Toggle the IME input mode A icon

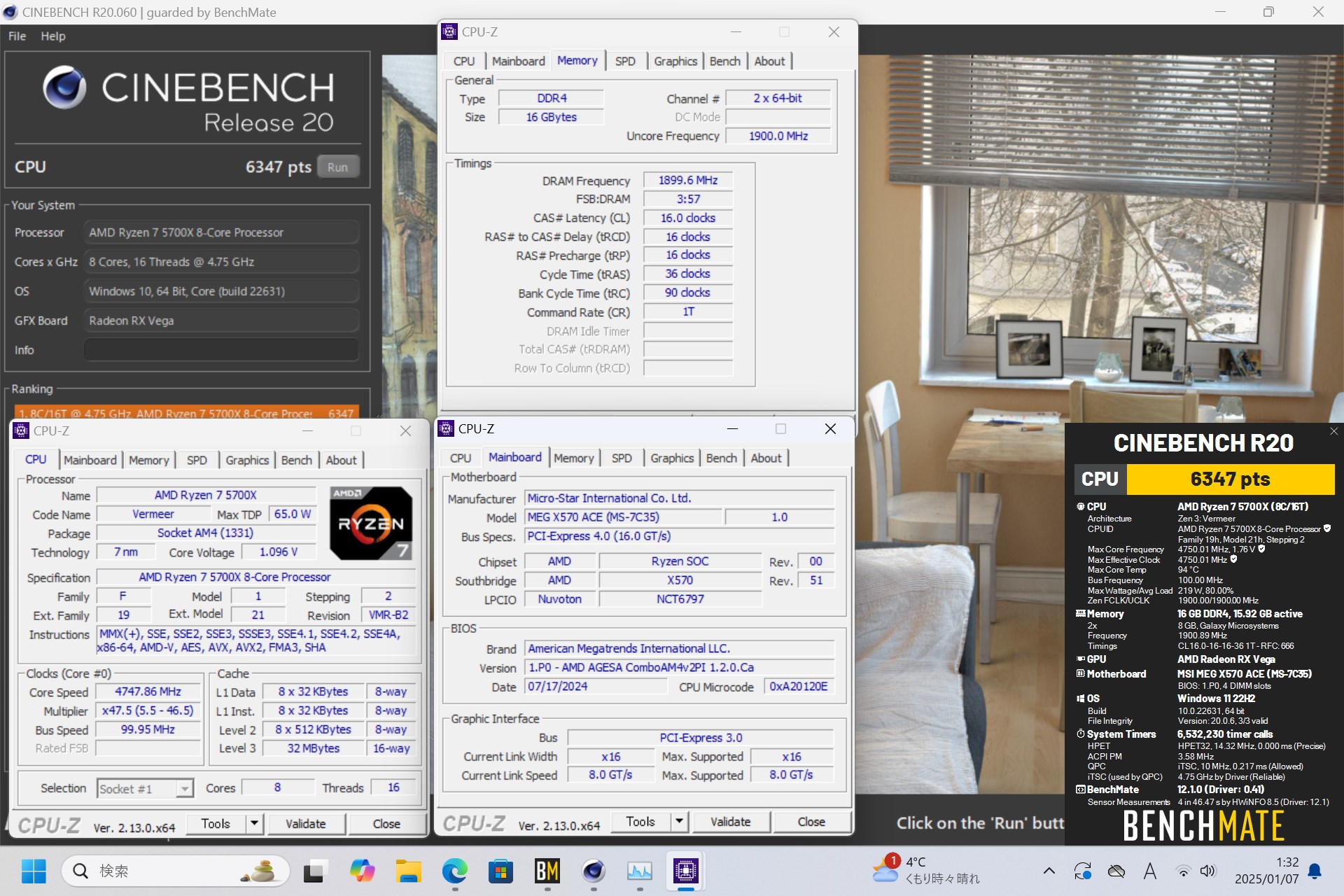coord(1149,871)
